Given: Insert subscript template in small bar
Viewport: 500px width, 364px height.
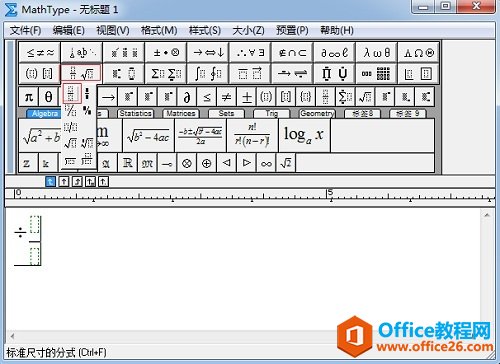Looking at the screenshot, I should pyautogui.click(x=405, y=97).
